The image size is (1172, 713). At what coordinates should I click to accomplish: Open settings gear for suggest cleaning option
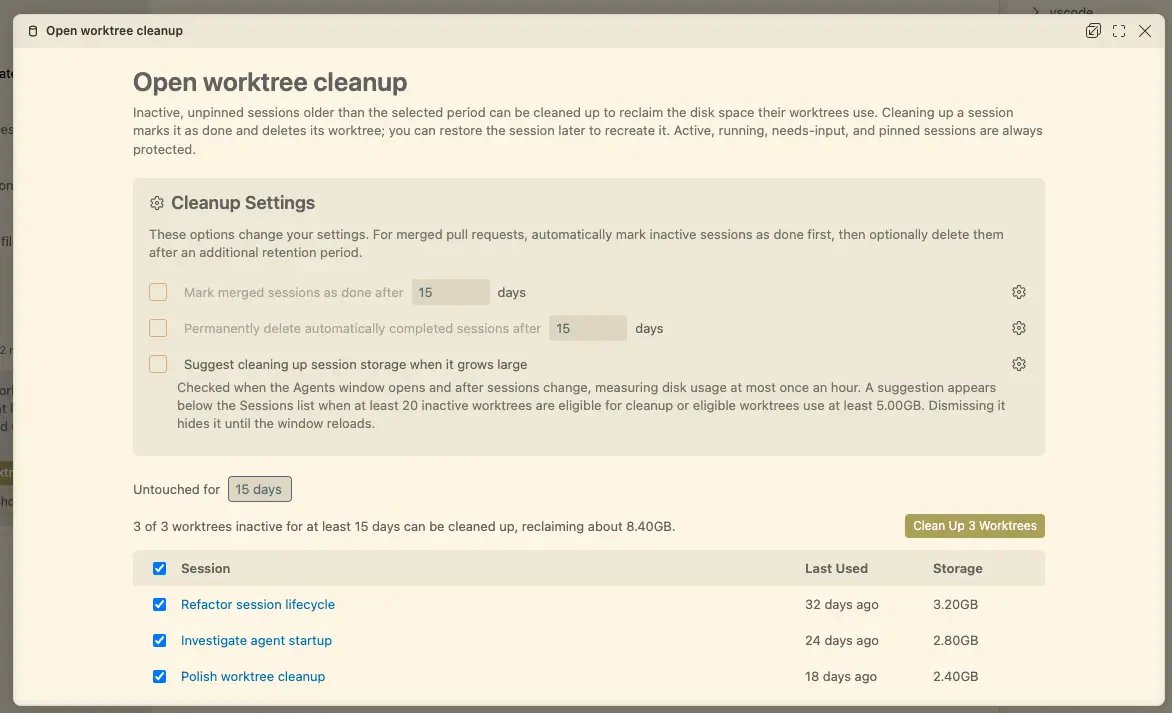point(1019,364)
